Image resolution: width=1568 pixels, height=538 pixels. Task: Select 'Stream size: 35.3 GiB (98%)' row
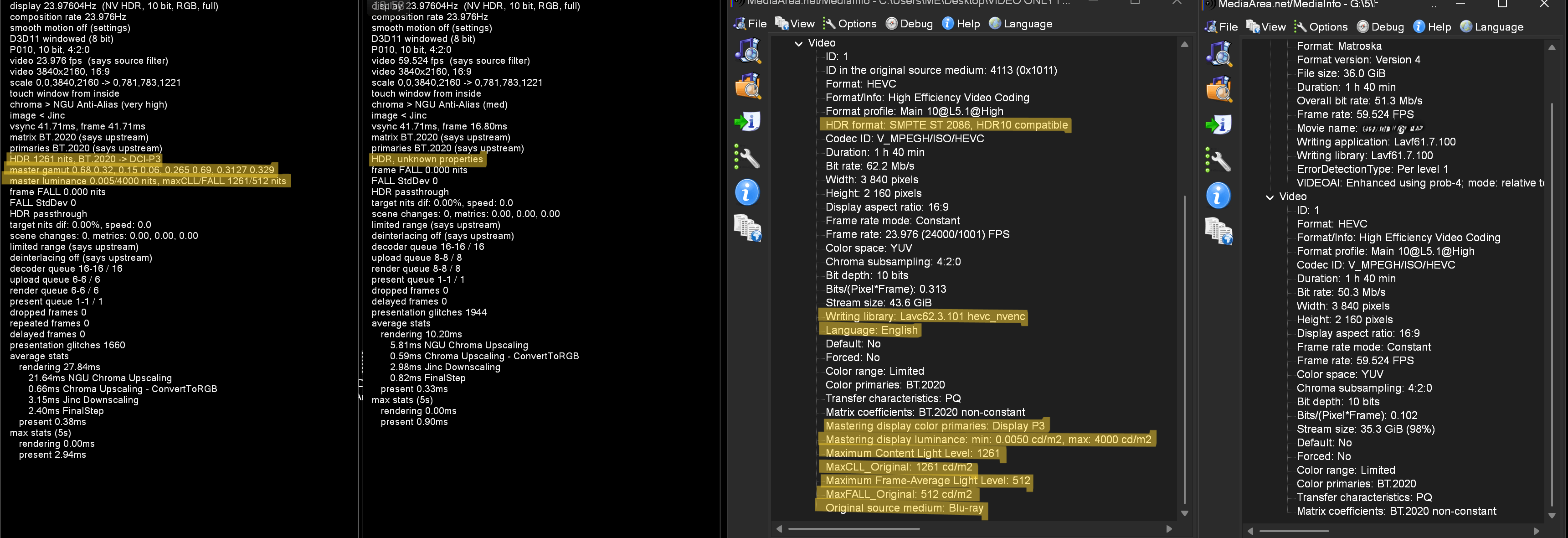click(x=1365, y=429)
